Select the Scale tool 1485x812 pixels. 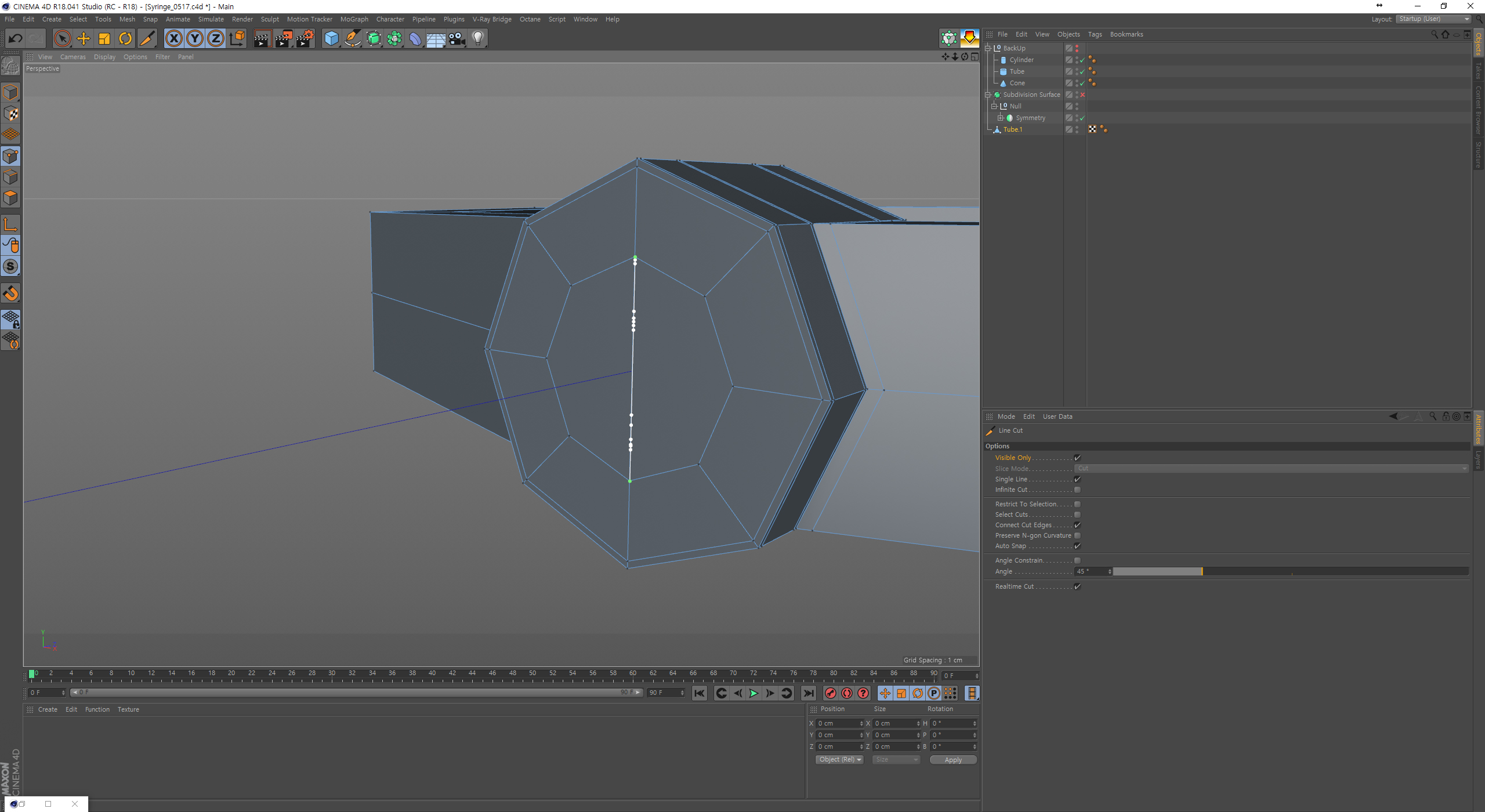104,39
